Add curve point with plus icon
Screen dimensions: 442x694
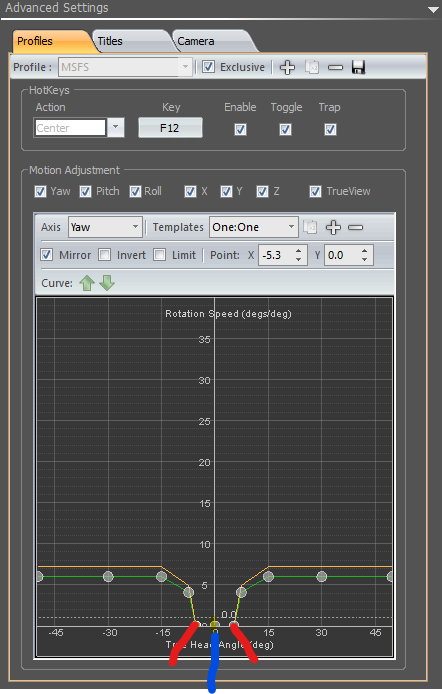point(333,227)
